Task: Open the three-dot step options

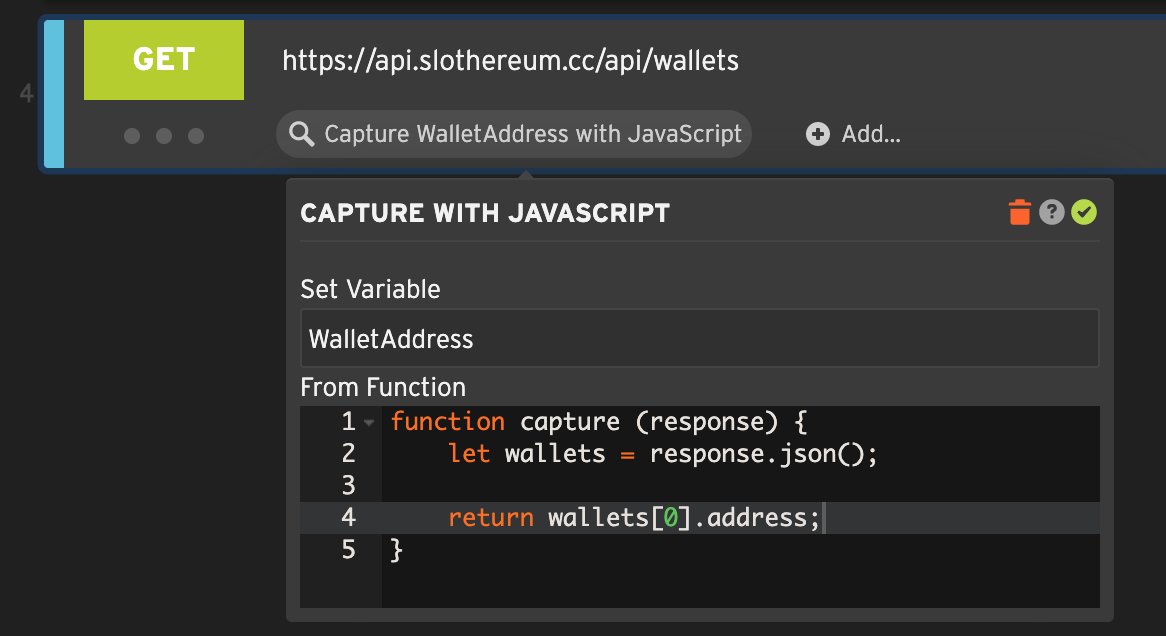Action: (x=164, y=135)
